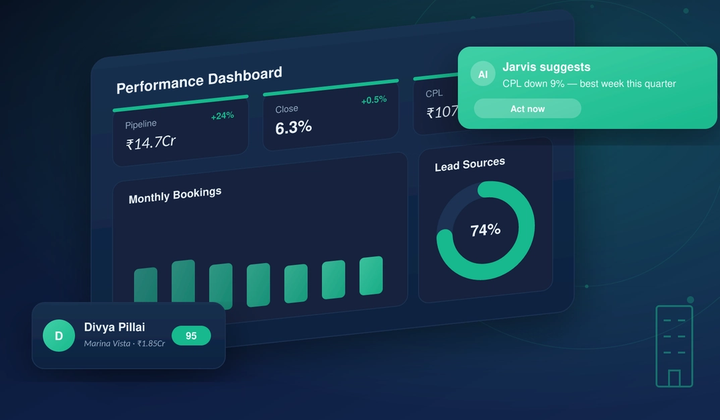Click CPL down 9% message text
720x420 pixels.
(589, 84)
